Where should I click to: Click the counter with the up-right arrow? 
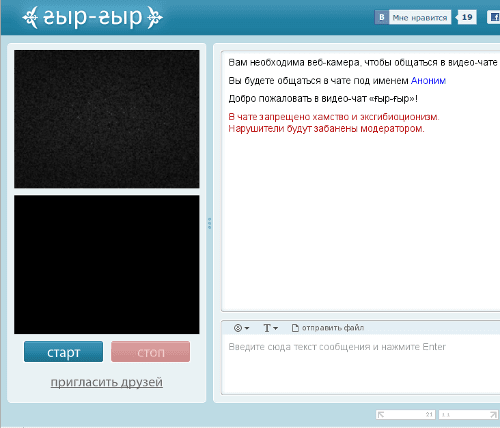468,414
